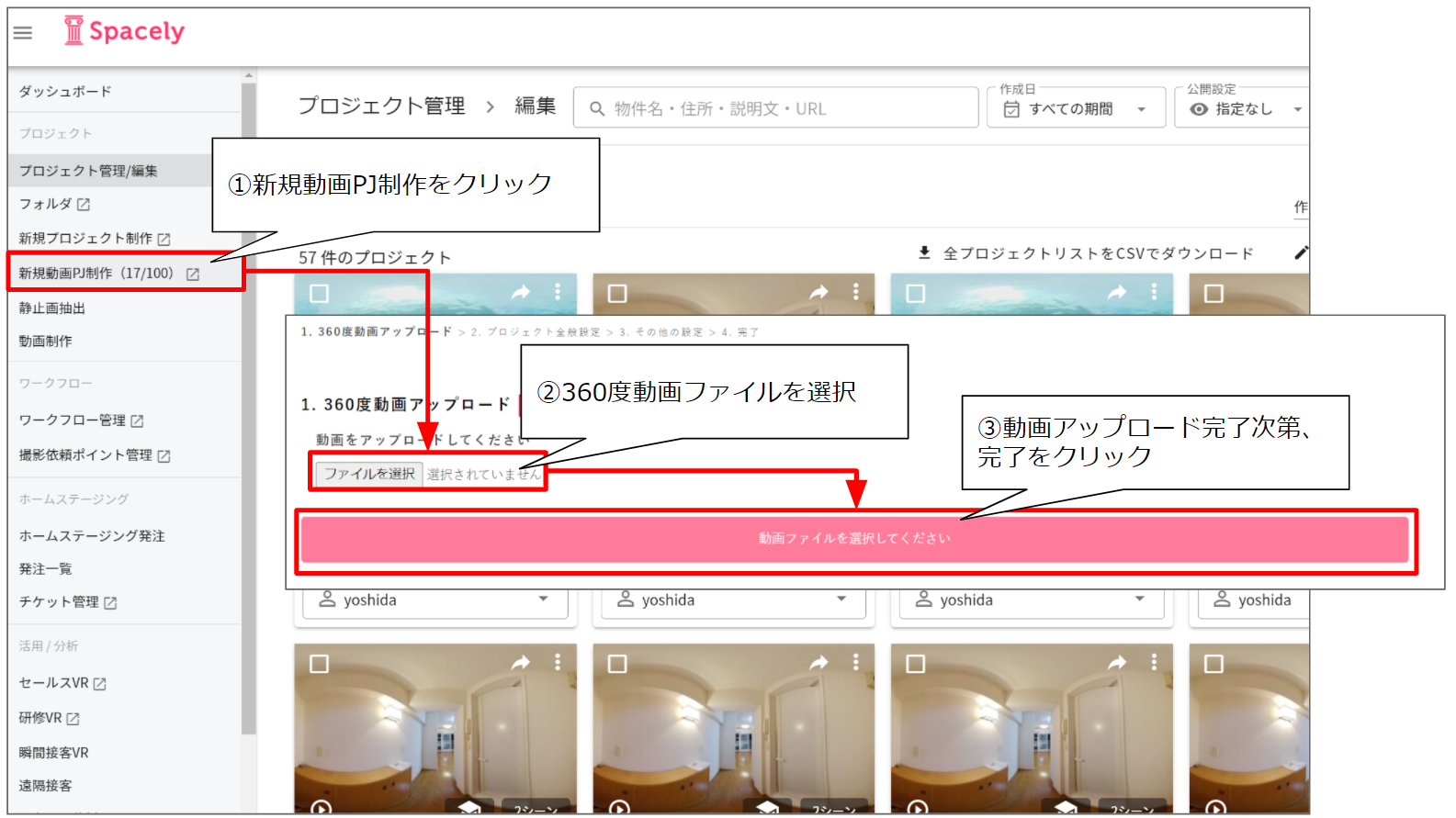The image size is (1456, 818).
Task: Open the third card's yoshida user dropdown
Action: (x=1031, y=600)
